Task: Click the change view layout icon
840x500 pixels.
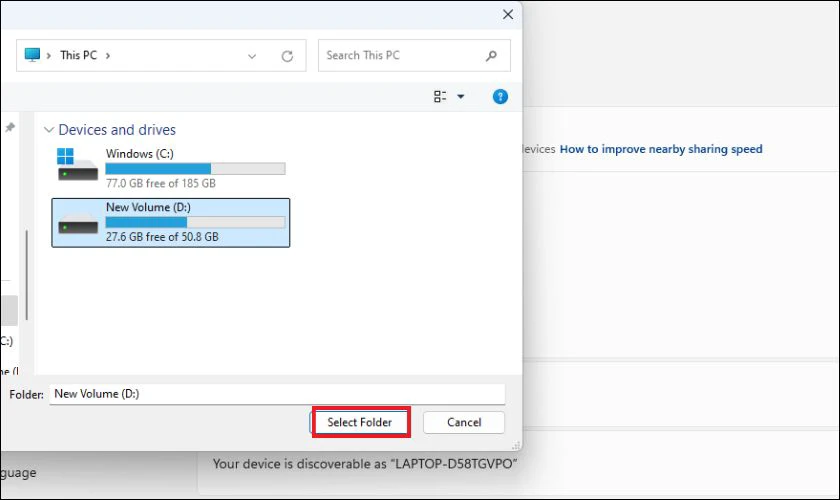Action: (440, 96)
